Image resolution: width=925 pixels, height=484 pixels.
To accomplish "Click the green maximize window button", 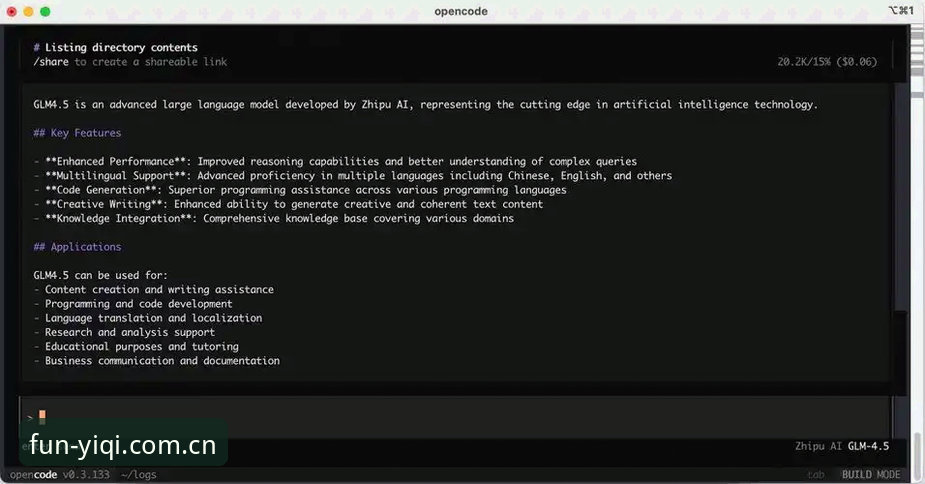I will (45, 11).
